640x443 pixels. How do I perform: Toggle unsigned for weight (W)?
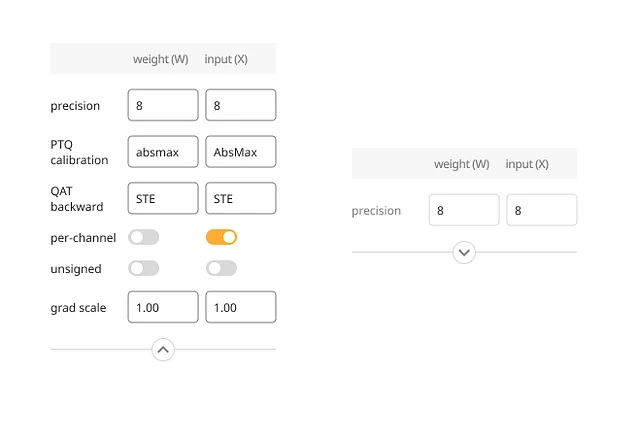[144, 268]
